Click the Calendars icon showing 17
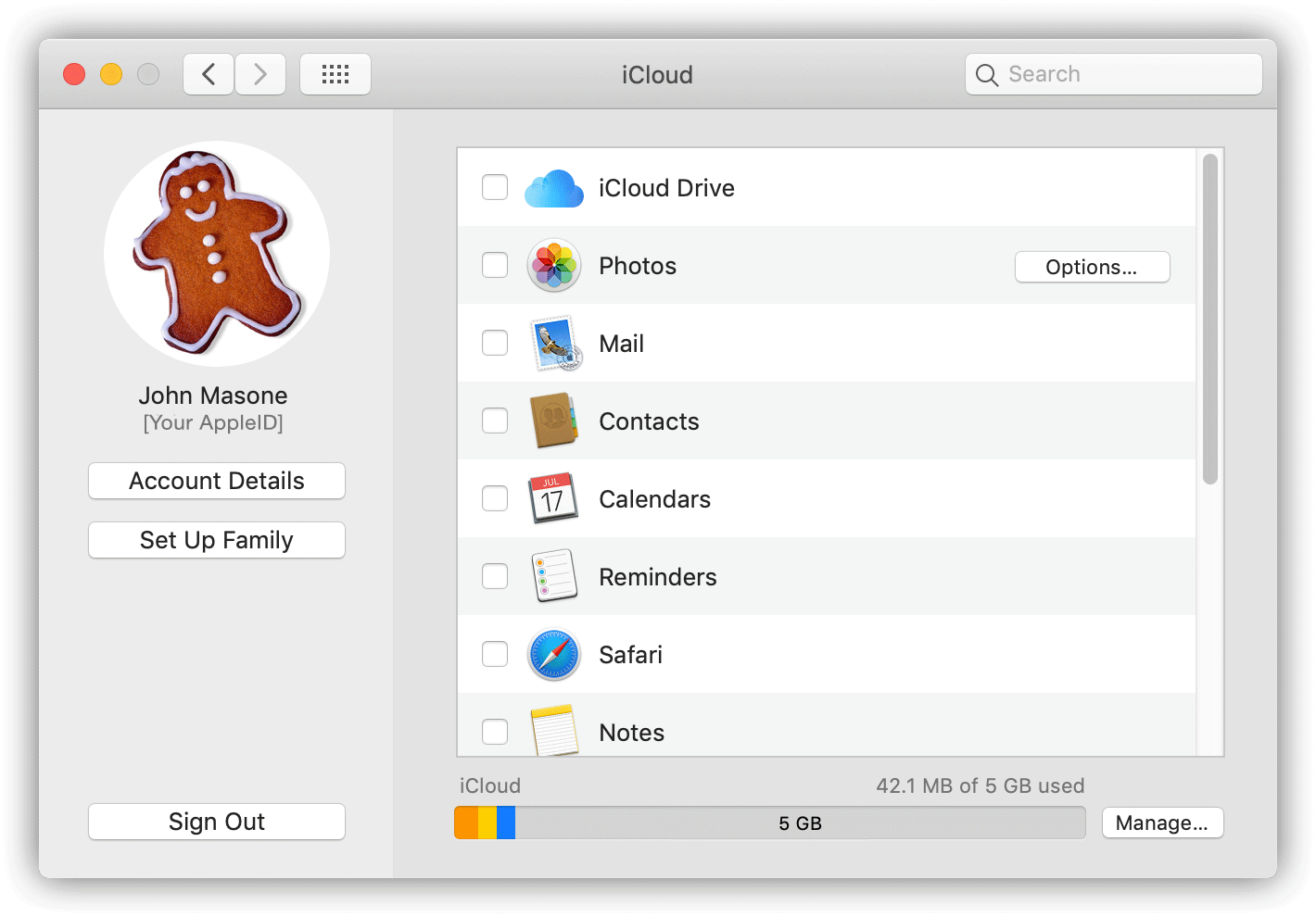Image resolution: width=1316 pixels, height=917 pixels. pyautogui.click(x=553, y=498)
